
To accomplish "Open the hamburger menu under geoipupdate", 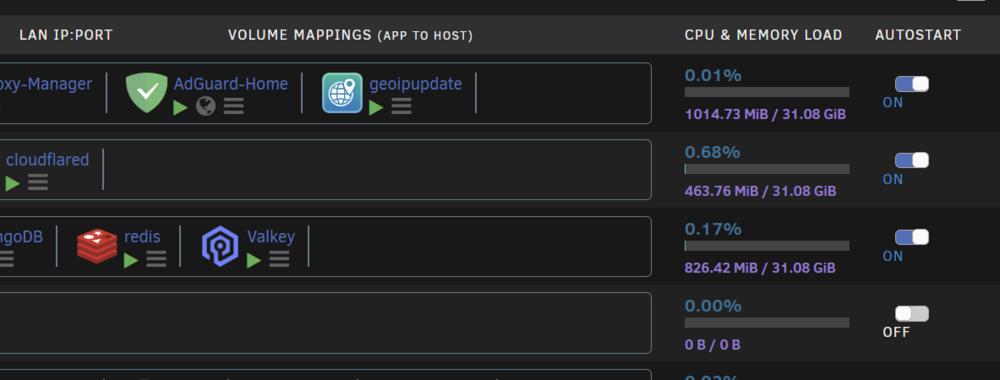I will click(401, 106).
